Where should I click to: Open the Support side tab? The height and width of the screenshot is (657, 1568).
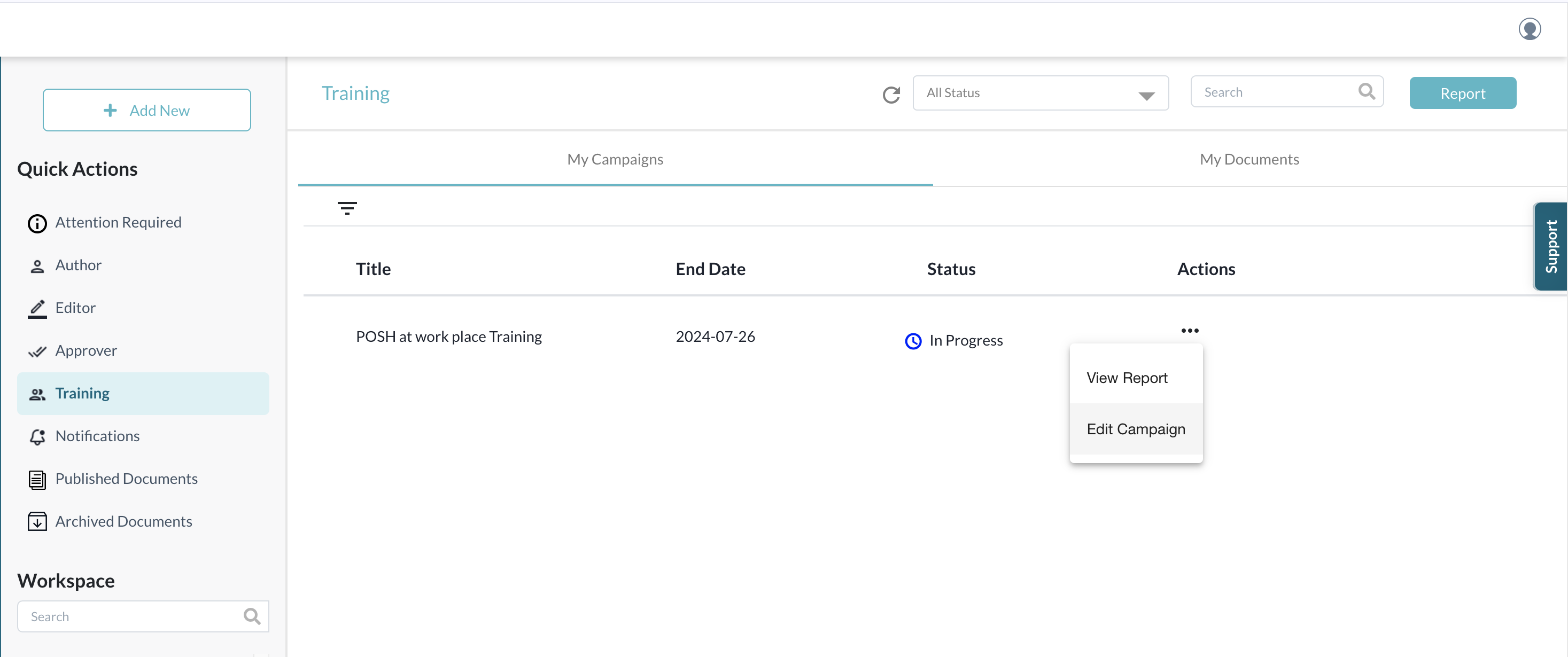click(x=1550, y=246)
